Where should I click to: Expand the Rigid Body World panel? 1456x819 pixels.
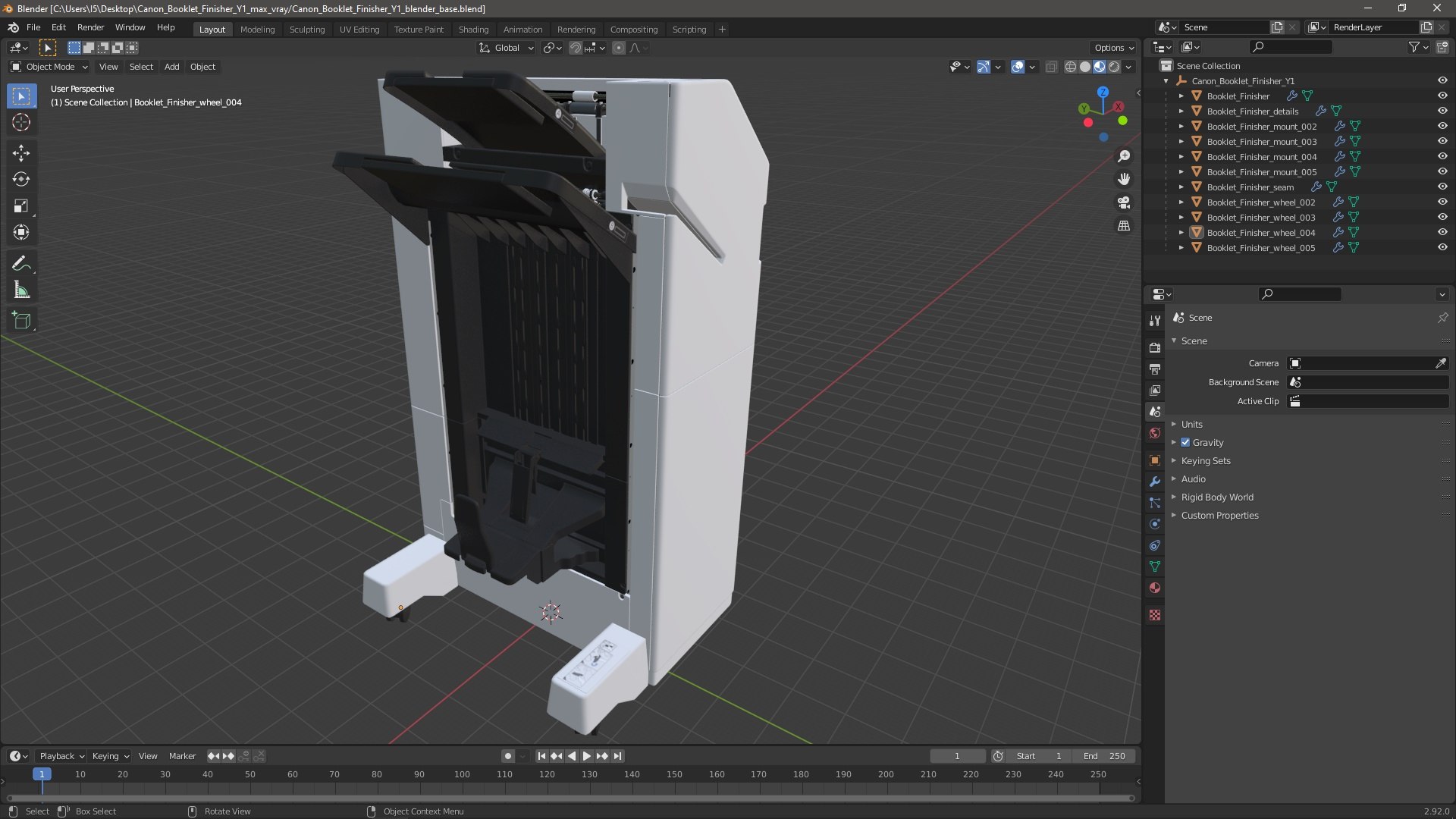(x=1217, y=497)
